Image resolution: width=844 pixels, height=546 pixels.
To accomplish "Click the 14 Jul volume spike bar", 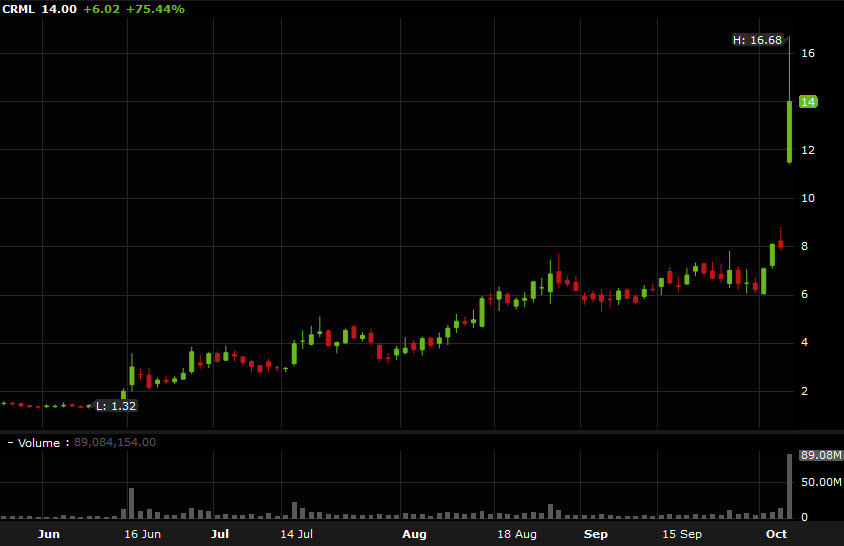I will 295,510.
